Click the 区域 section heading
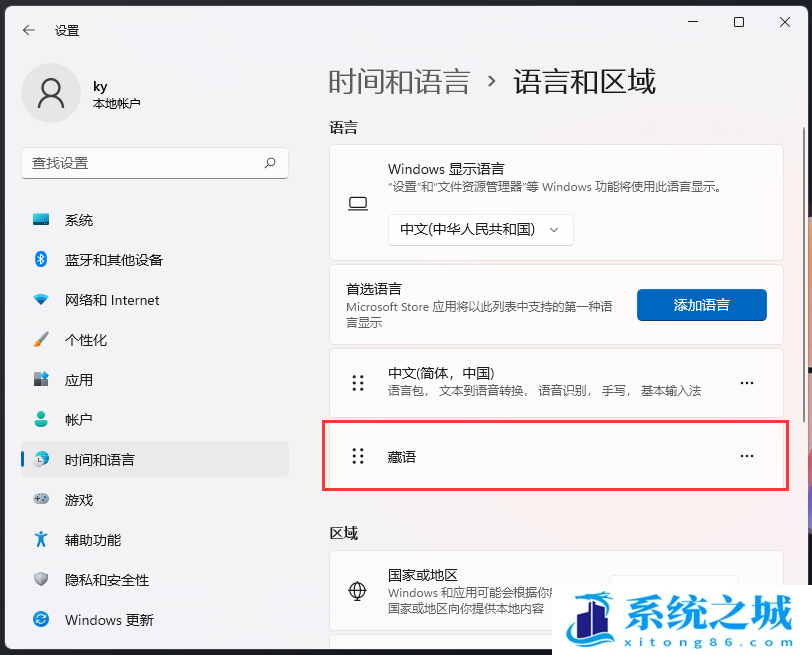 pos(343,533)
